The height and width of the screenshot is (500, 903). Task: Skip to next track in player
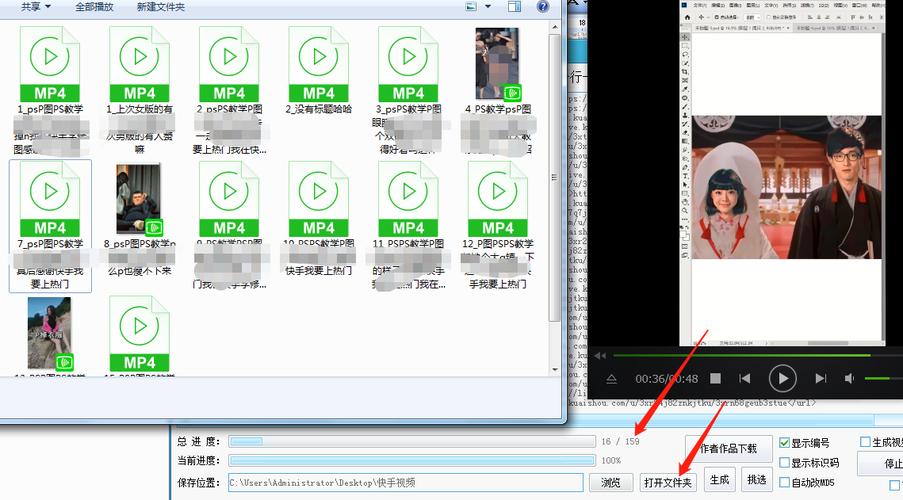[821, 378]
